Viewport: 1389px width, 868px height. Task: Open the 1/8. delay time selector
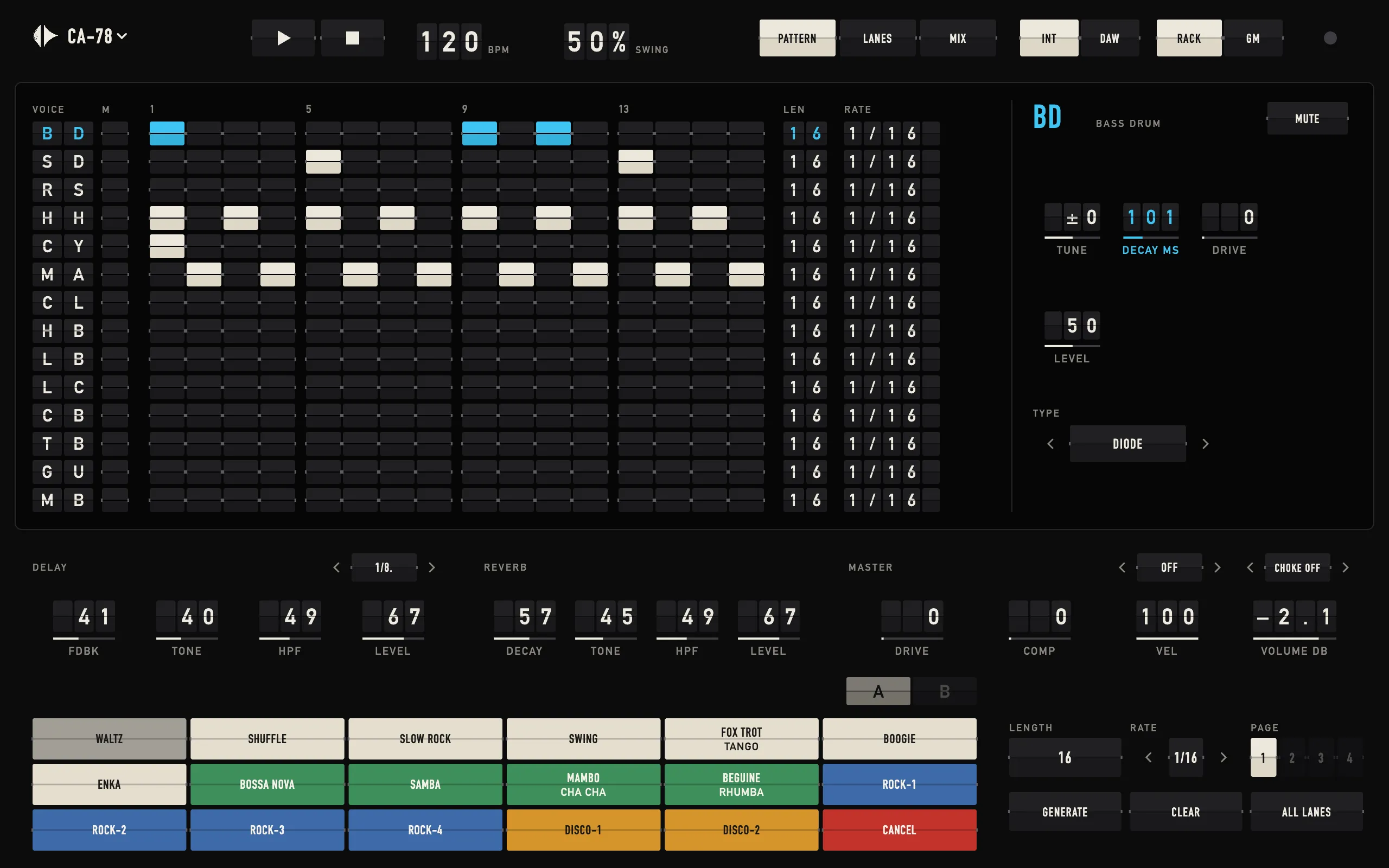click(x=384, y=567)
